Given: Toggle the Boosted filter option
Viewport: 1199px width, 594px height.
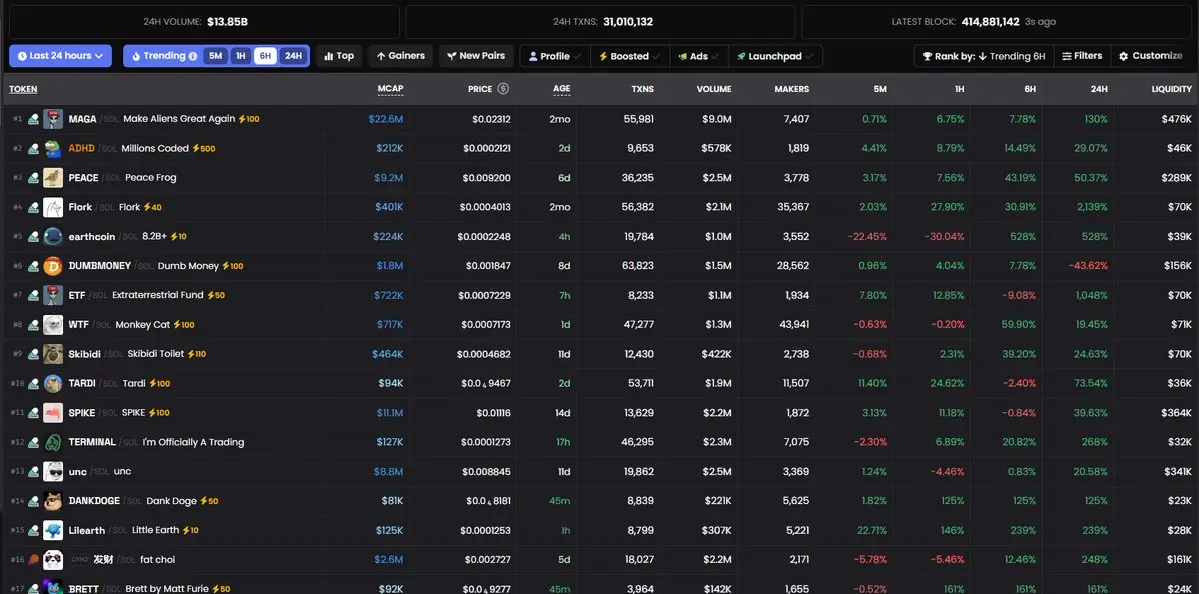Looking at the screenshot, I should click(x=629, y=57).
